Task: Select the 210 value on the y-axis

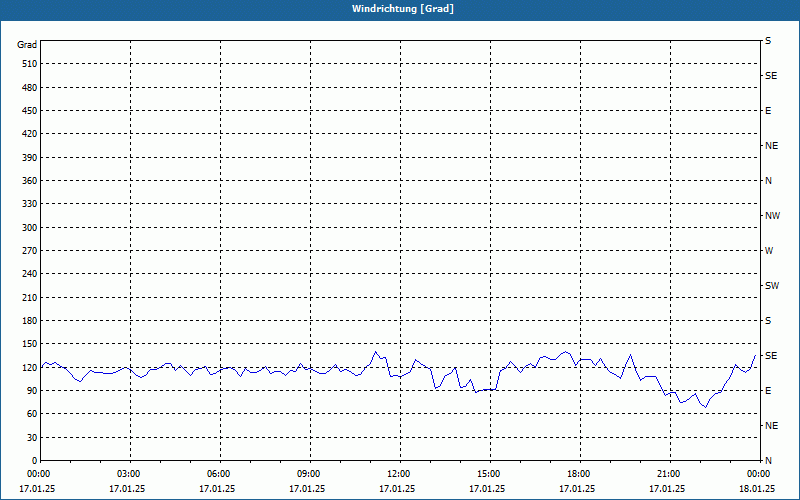Action: (x=30, y=297)
